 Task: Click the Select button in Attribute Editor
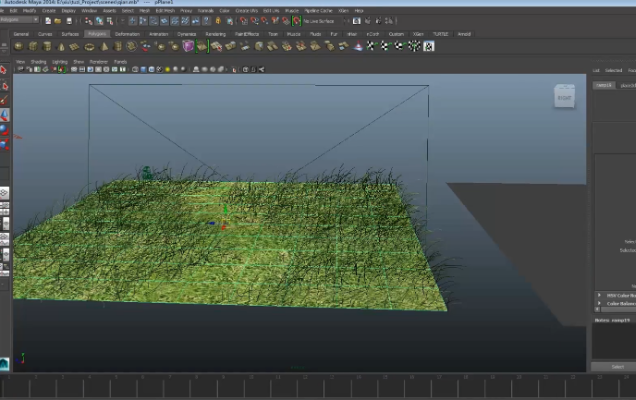tap(618, 366)
